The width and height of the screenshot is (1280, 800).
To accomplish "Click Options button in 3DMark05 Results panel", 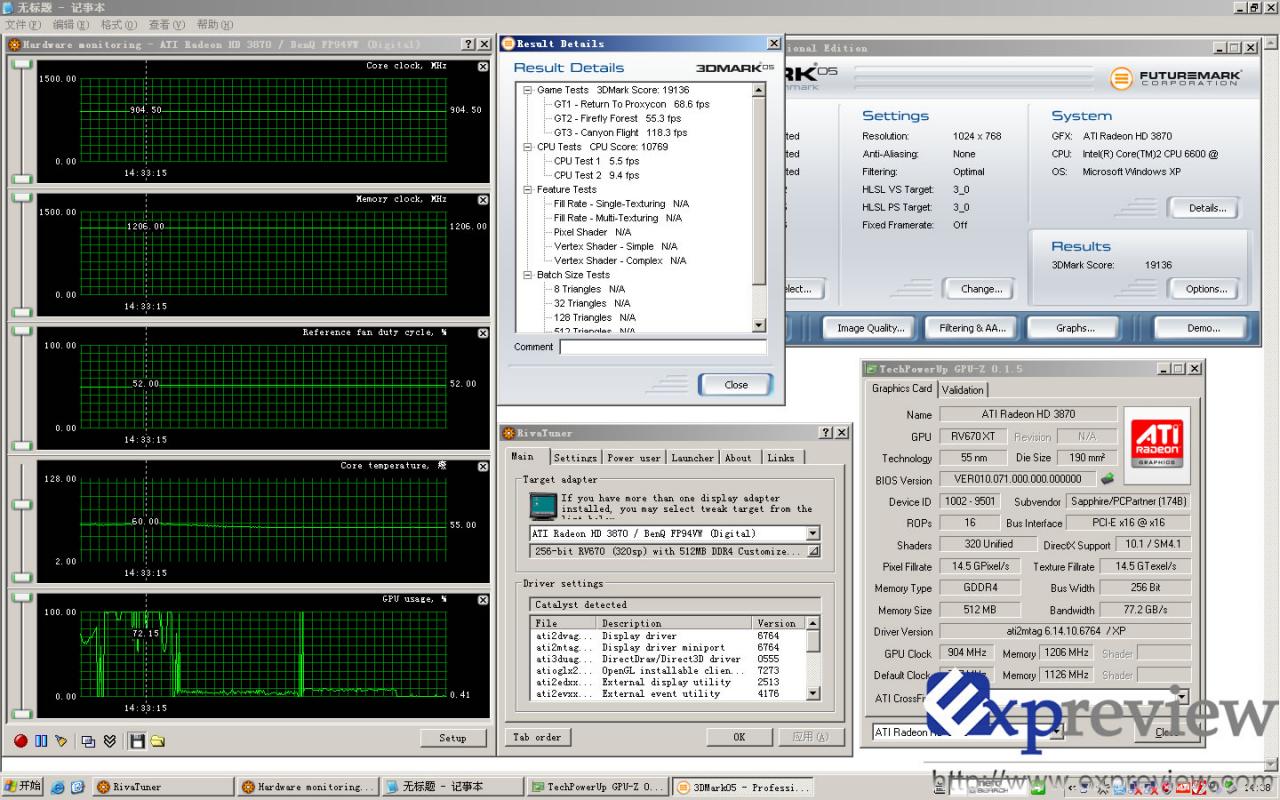I will [1206, 289].
